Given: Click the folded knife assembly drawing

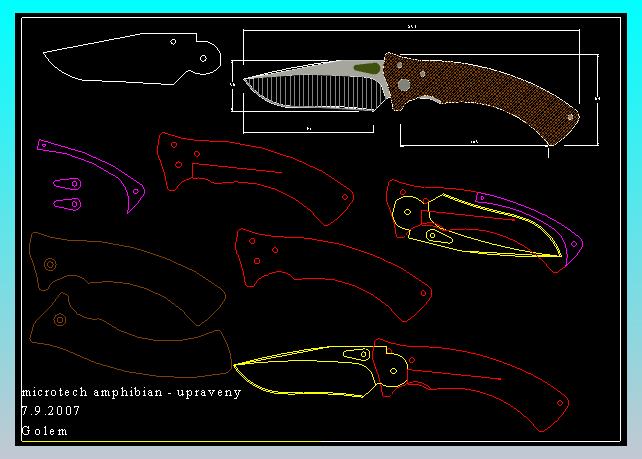Looking at the screenshot, I should [x=484, y=226].
